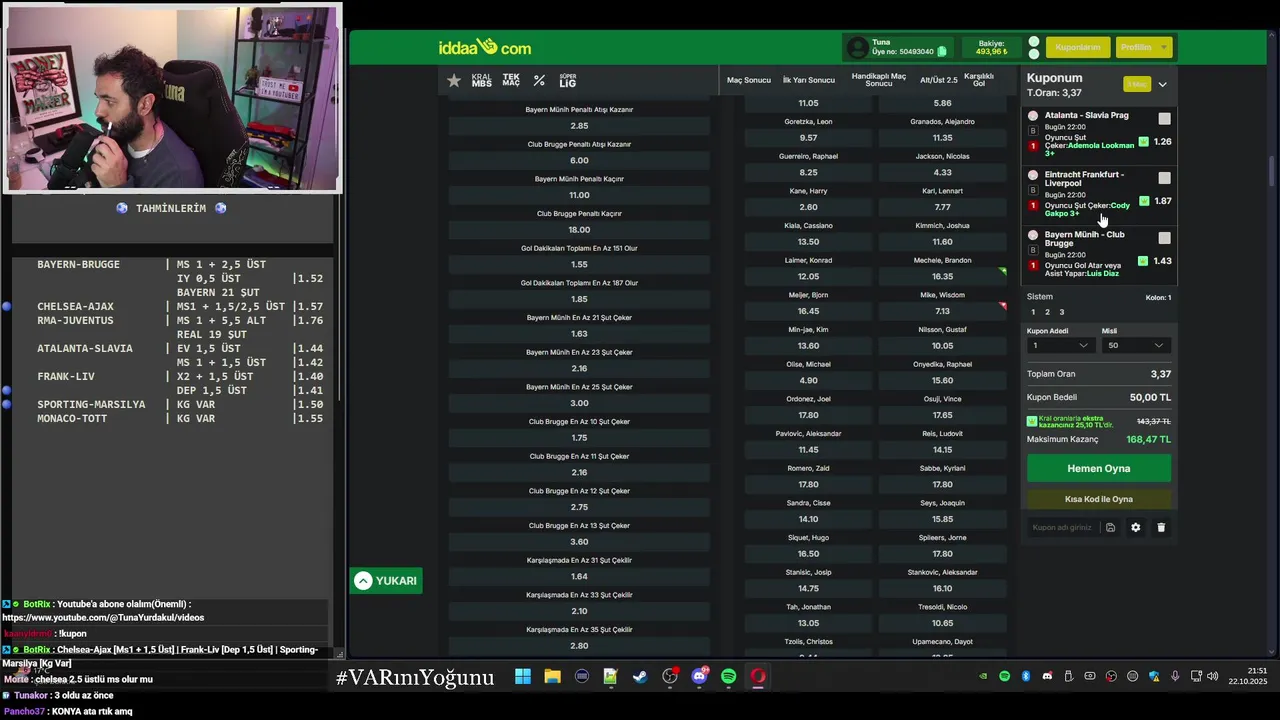Click the 3 Maç badge in Kuponum

tap(1136, 84)
